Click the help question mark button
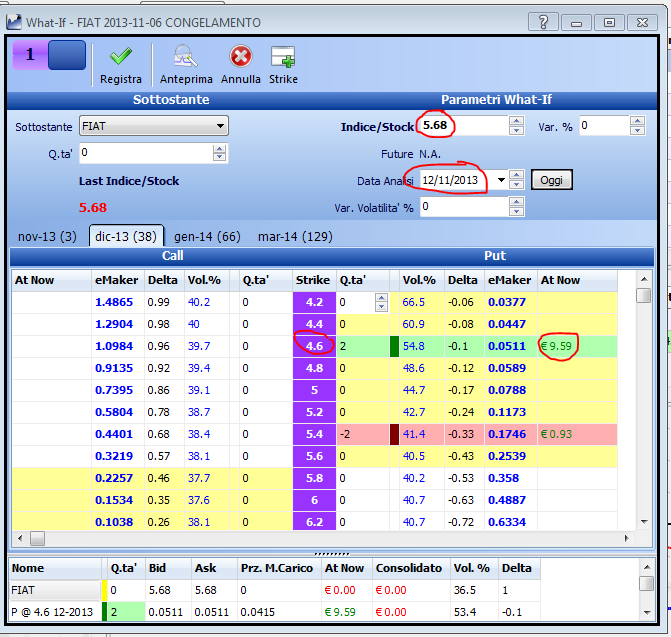This screenshot has width=671, height=637. tap(543, 22)
